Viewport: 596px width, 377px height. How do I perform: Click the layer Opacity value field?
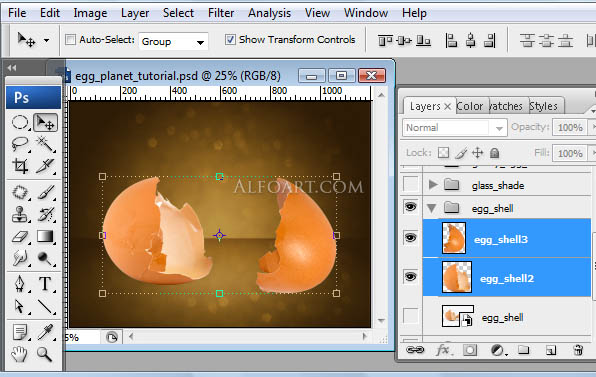[570, 127]
